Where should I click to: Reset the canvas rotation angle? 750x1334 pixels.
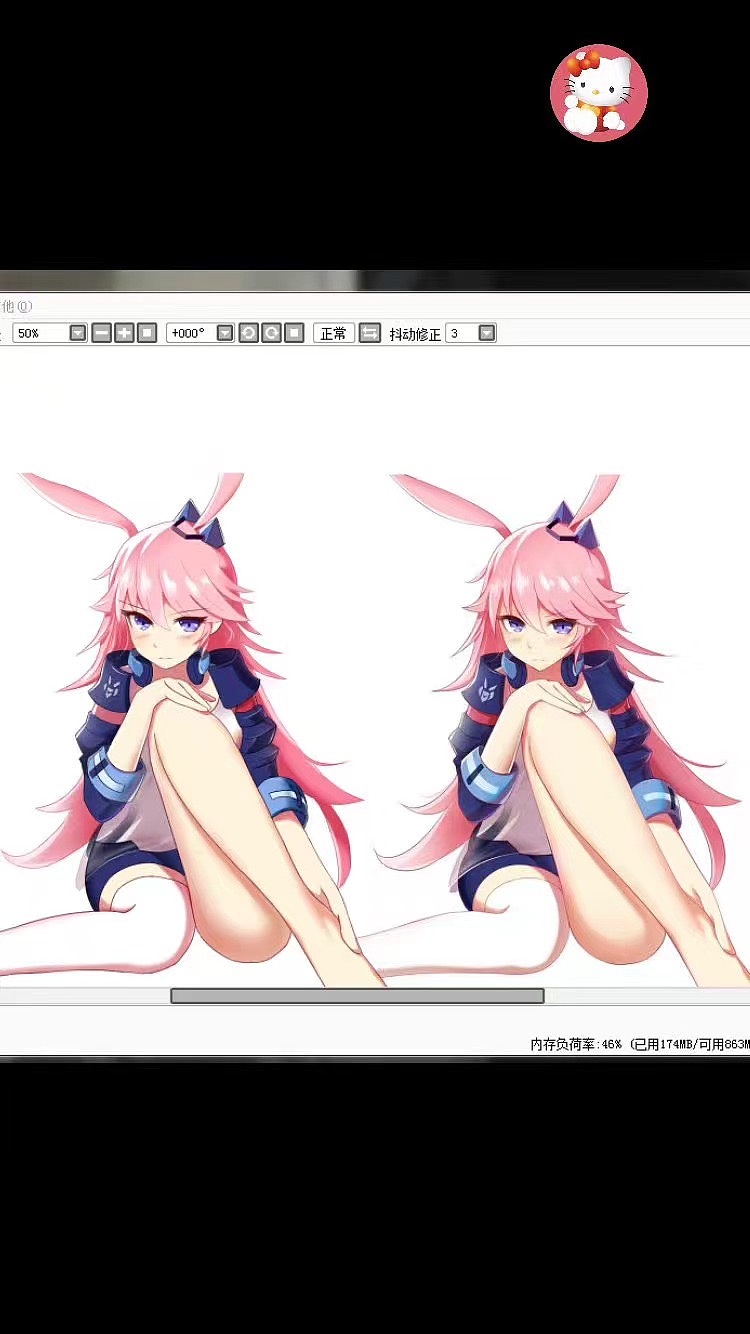click(294, 333)
